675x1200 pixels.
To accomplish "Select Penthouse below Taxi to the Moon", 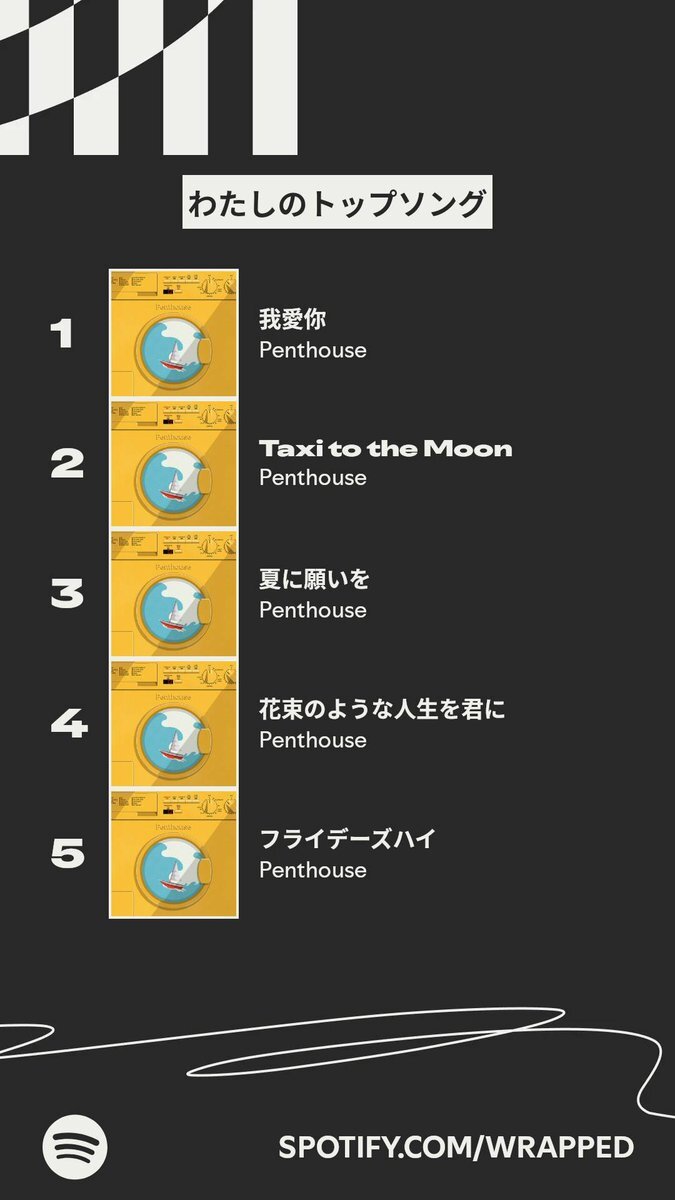I will pyautogui.click(x=313, y=478).
